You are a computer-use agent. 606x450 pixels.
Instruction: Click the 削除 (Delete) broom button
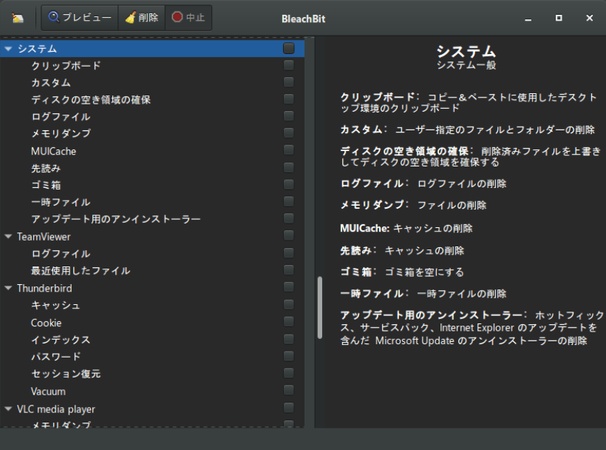(x=139, y=17)
